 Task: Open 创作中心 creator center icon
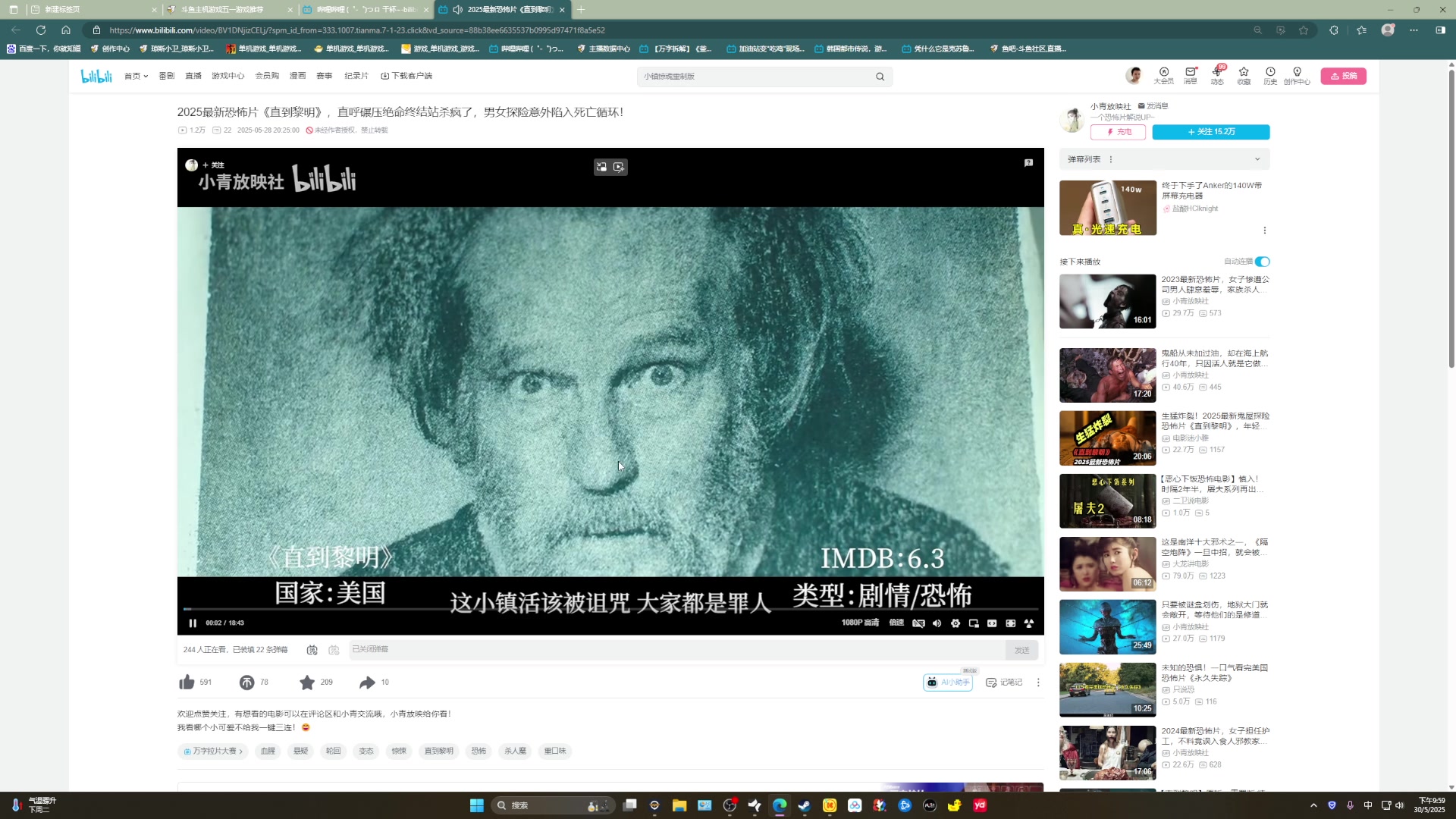click(x=1297, y=75)
